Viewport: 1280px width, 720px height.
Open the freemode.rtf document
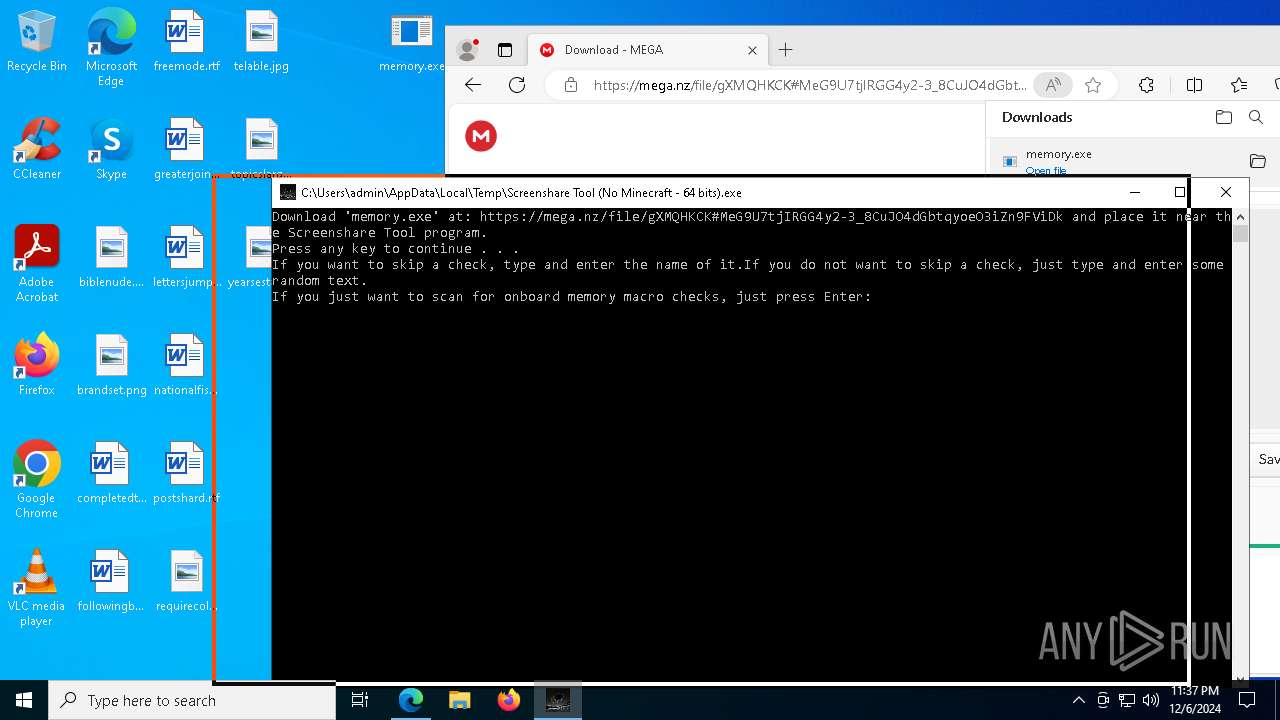point(186,42)
